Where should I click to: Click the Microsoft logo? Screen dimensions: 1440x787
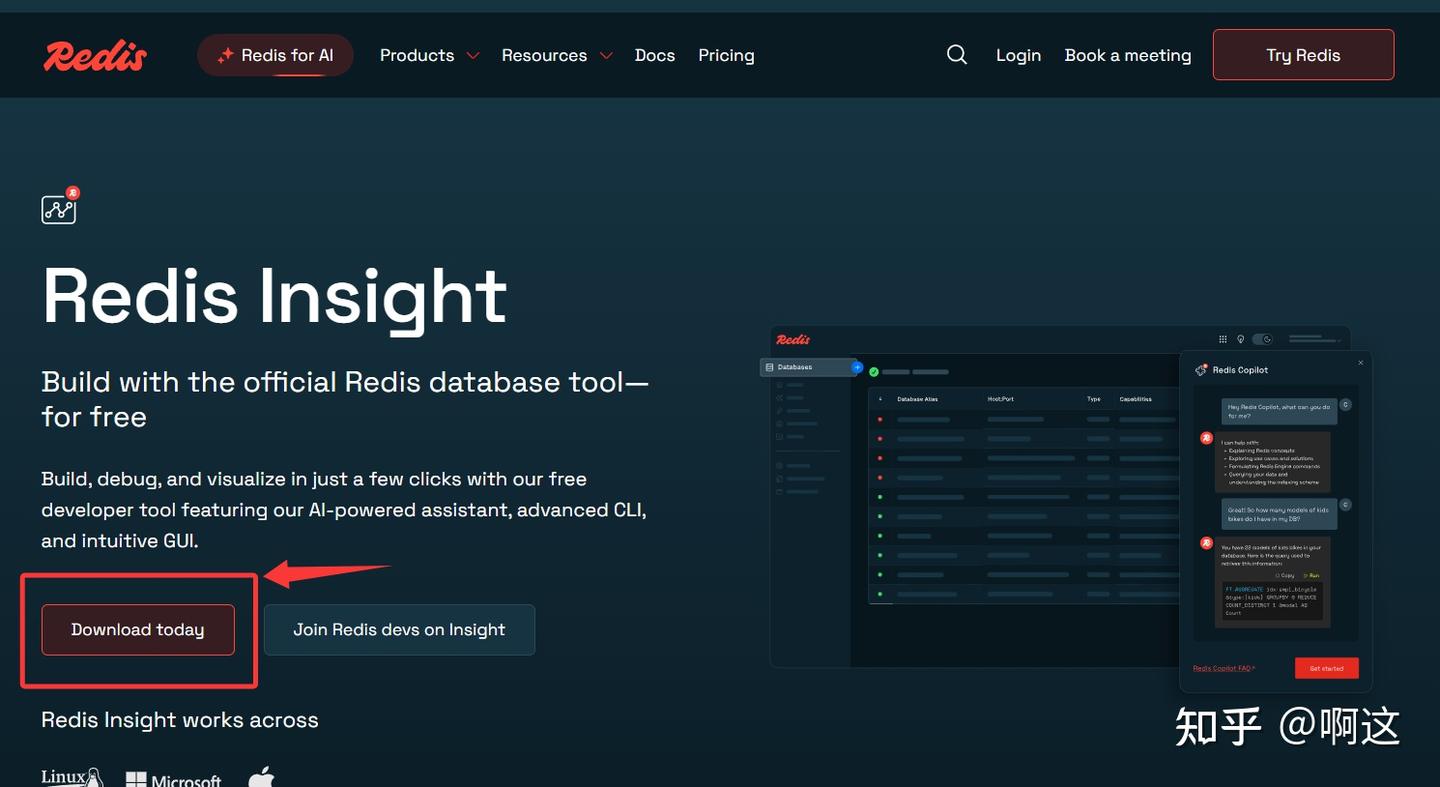point(173,779)
